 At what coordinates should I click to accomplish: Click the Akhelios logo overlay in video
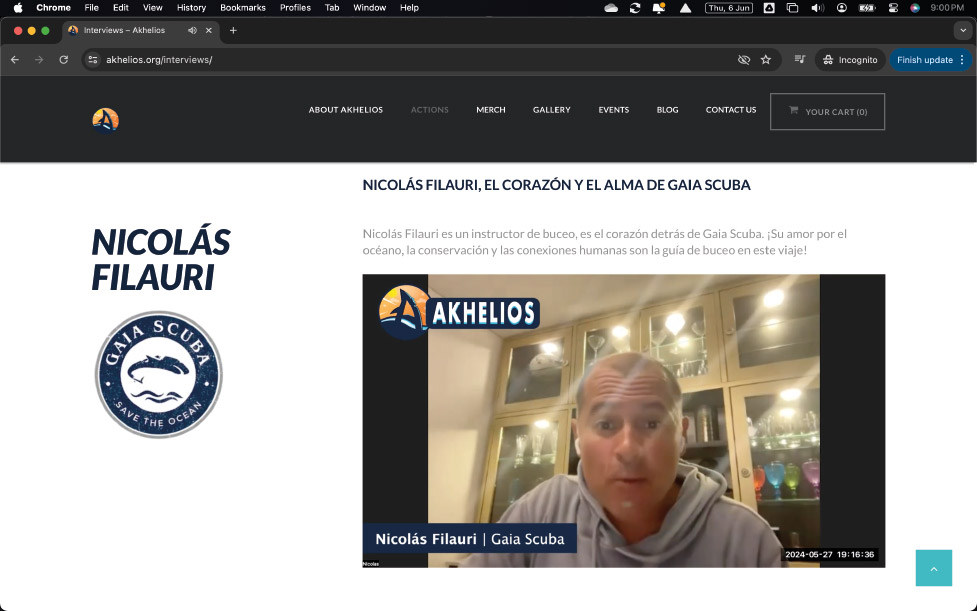tap(459, 312)
